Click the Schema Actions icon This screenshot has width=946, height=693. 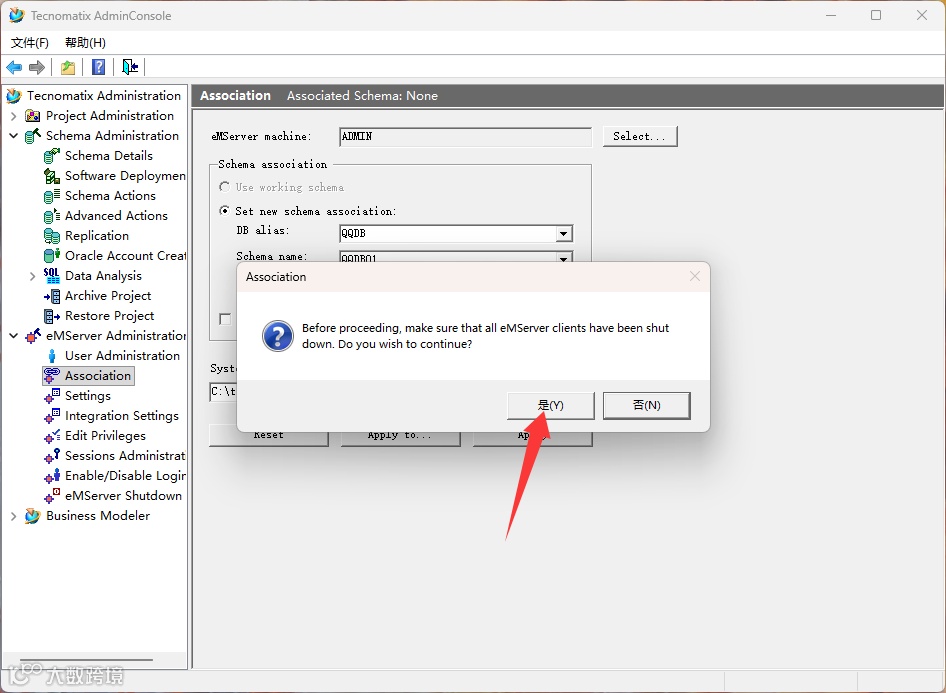(52, 195)
